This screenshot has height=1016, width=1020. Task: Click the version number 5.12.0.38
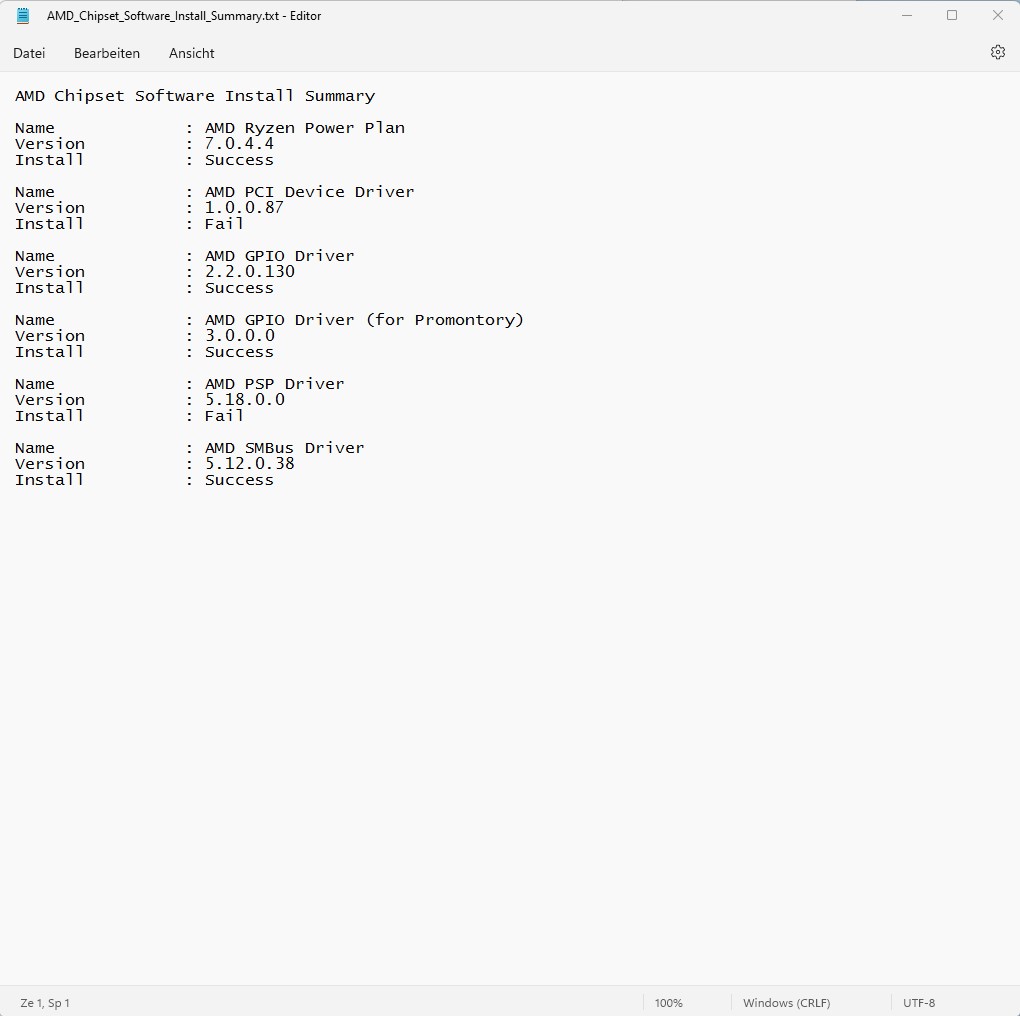pyautogui.click(x=250, y=464)
